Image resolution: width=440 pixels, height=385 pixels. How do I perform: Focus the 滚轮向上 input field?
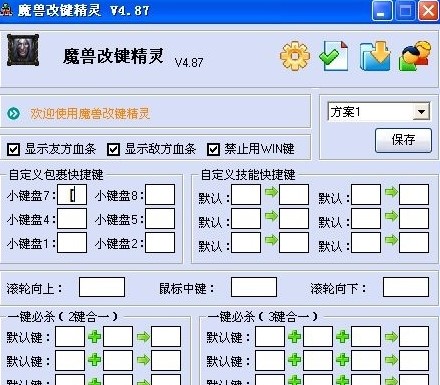[102, 287]
